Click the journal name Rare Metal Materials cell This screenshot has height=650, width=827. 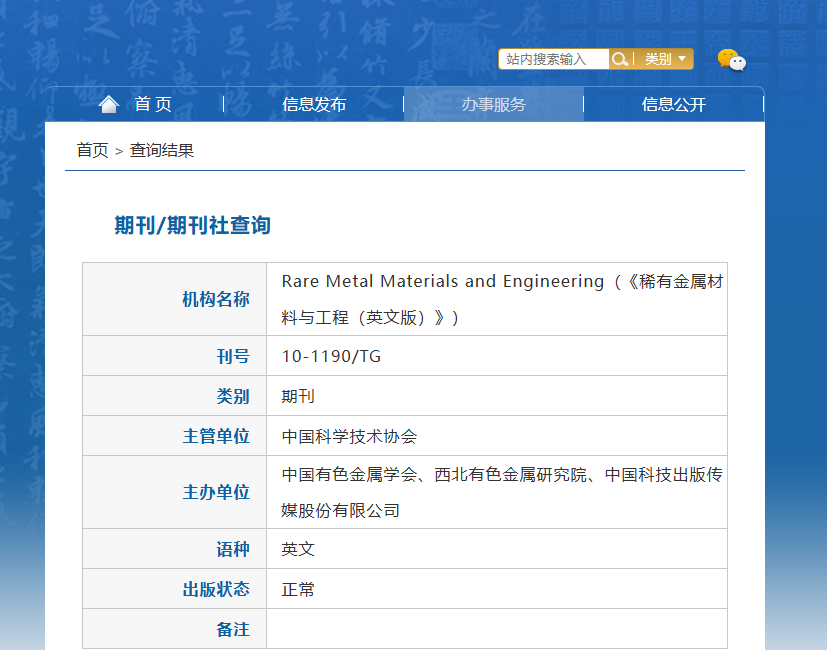click(x=497, y=299)
